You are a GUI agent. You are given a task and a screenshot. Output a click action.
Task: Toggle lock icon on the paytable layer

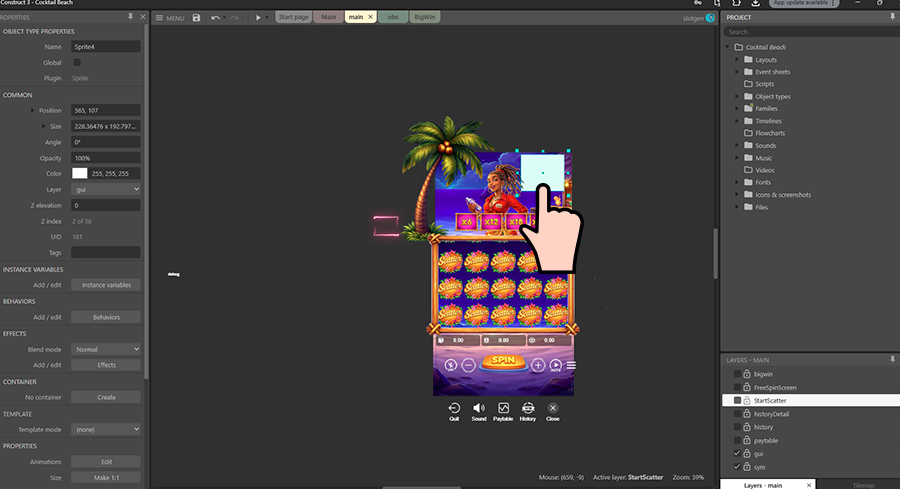pos(747,440)
